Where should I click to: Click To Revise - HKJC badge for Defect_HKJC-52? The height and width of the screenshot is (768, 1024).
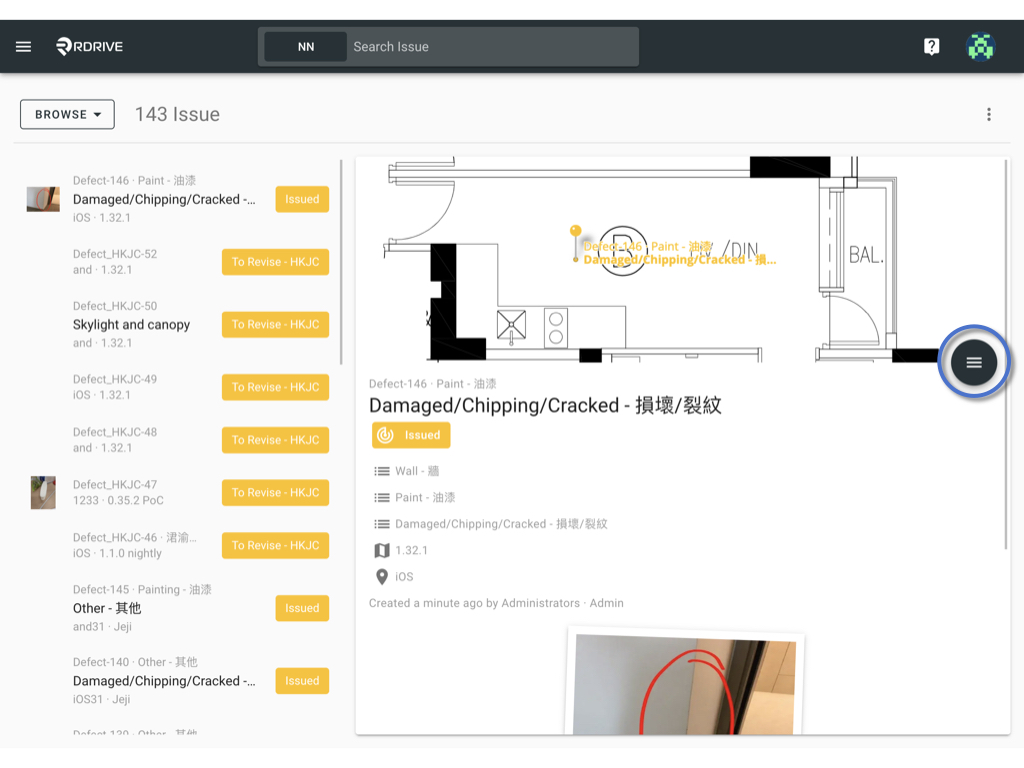click(x=276, y=262)
